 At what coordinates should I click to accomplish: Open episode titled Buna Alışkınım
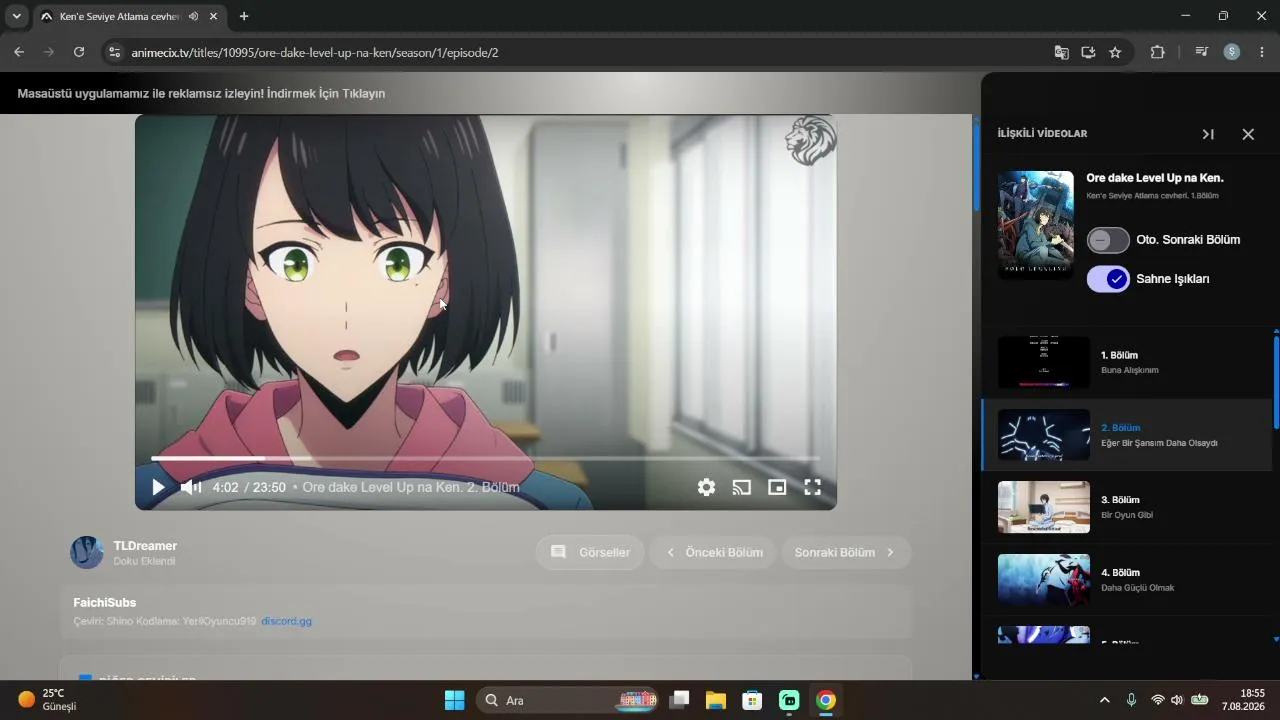[1130, 370]
